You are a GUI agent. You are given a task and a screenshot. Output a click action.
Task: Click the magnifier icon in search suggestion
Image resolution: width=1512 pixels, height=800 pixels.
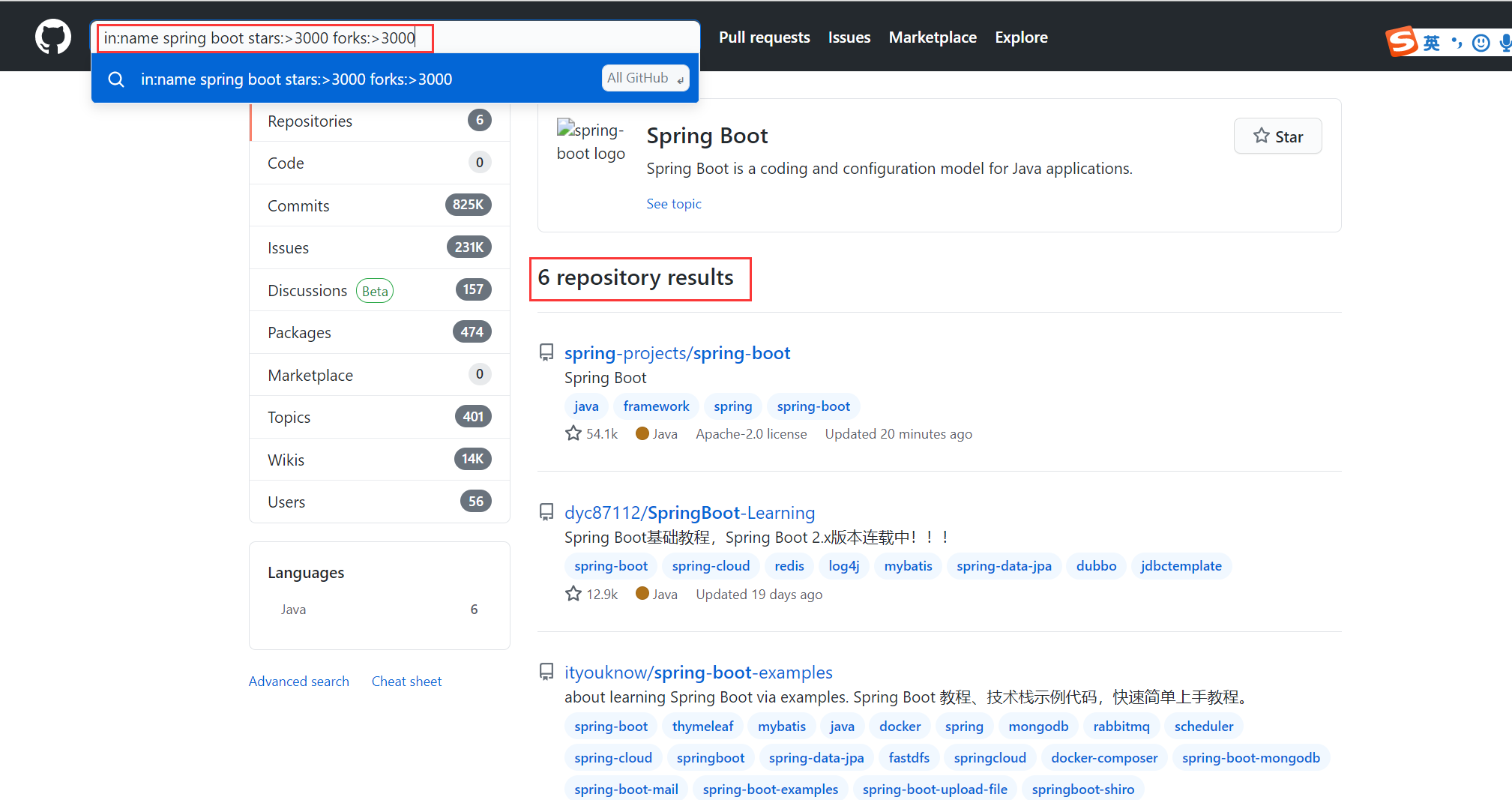click(116, 79)
